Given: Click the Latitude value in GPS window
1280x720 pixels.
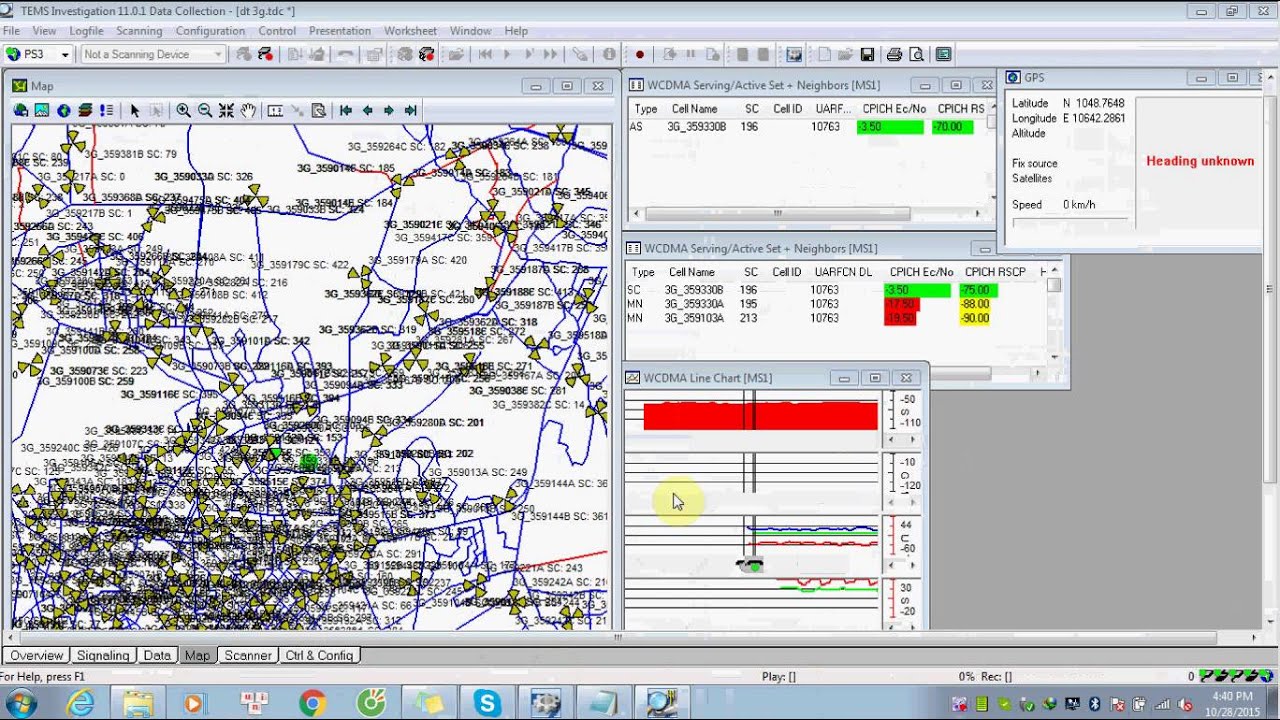Looking at the screenshot, I should (1094, 103).
